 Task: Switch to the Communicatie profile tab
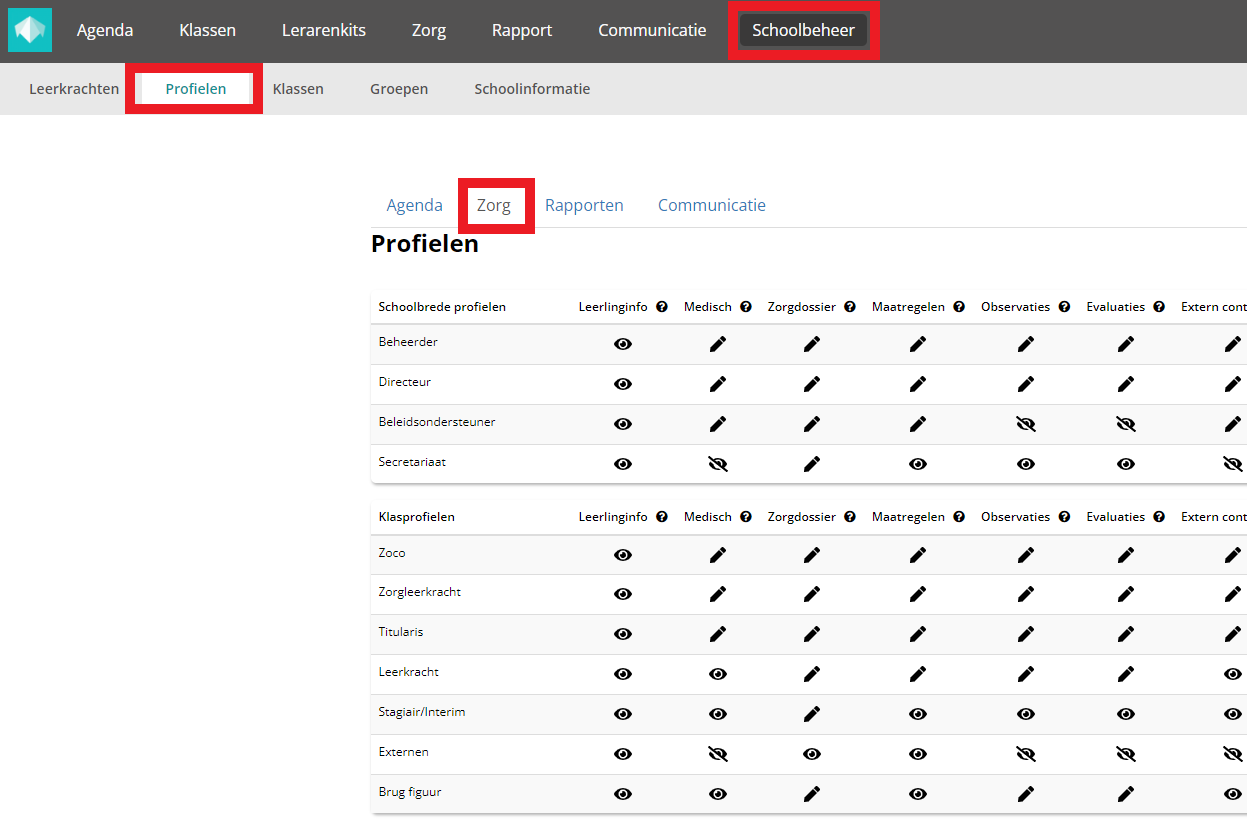tap(712, 205)
